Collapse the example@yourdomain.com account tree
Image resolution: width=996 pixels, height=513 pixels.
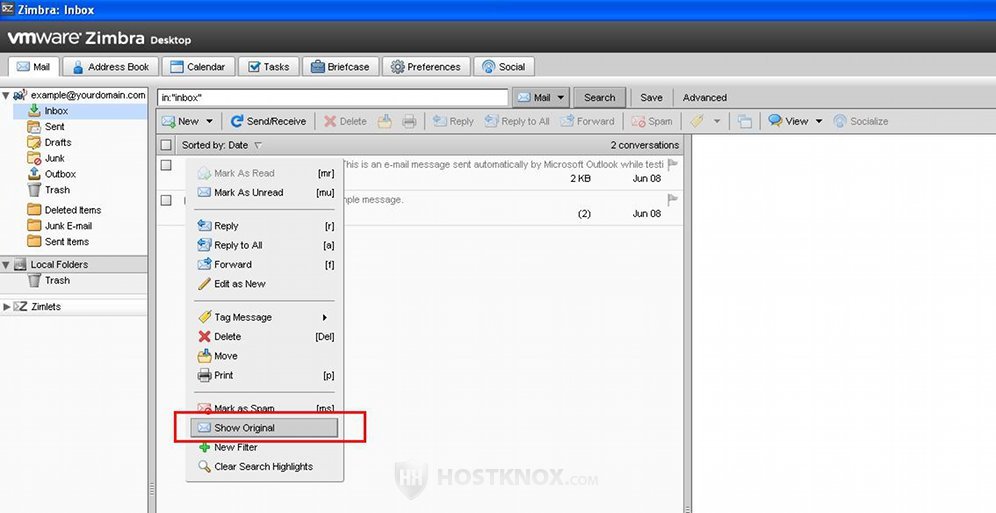[6, 95]
